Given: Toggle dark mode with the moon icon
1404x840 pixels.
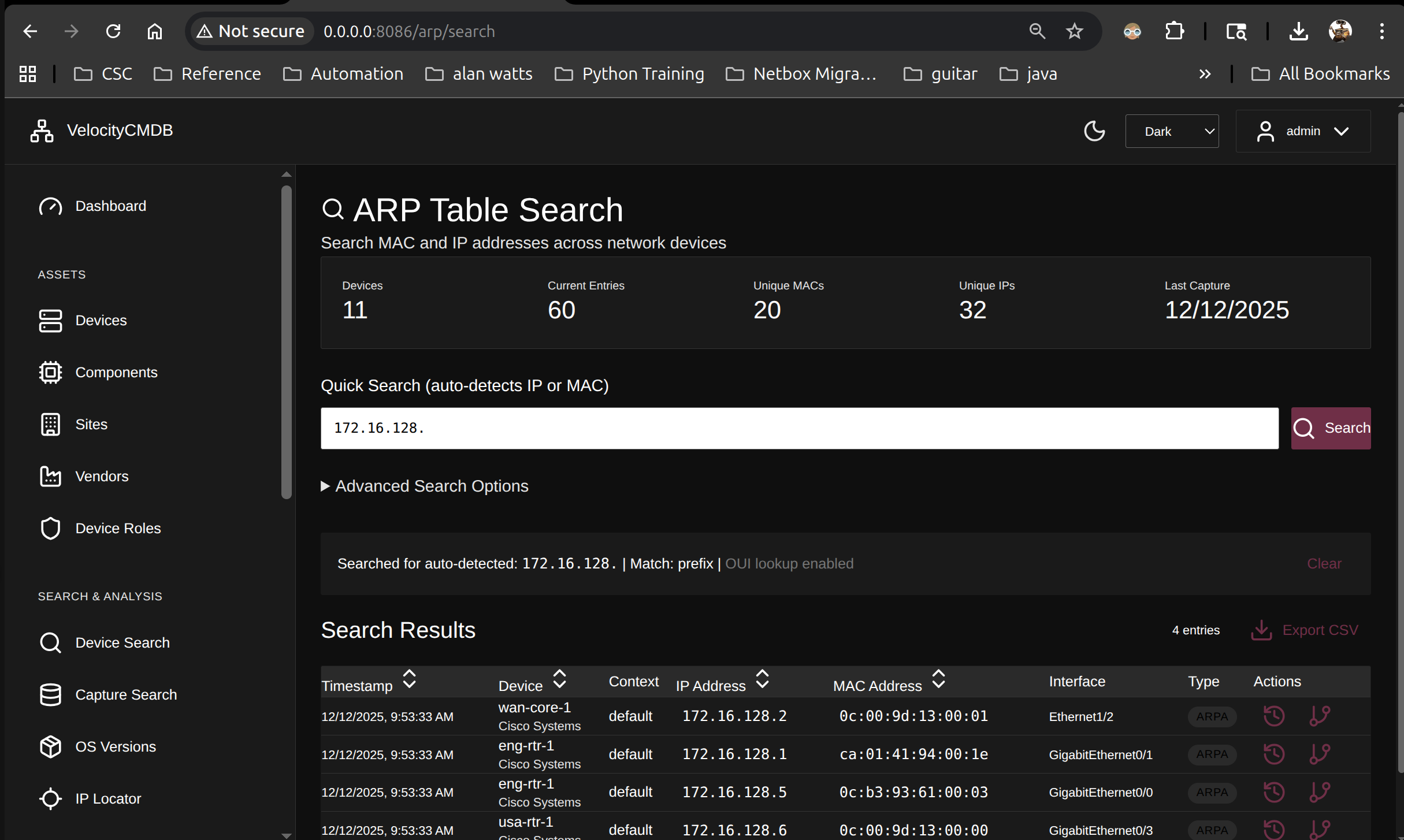Looking at the screenshot, I should pyautogui.click(x=1094, y=131).
